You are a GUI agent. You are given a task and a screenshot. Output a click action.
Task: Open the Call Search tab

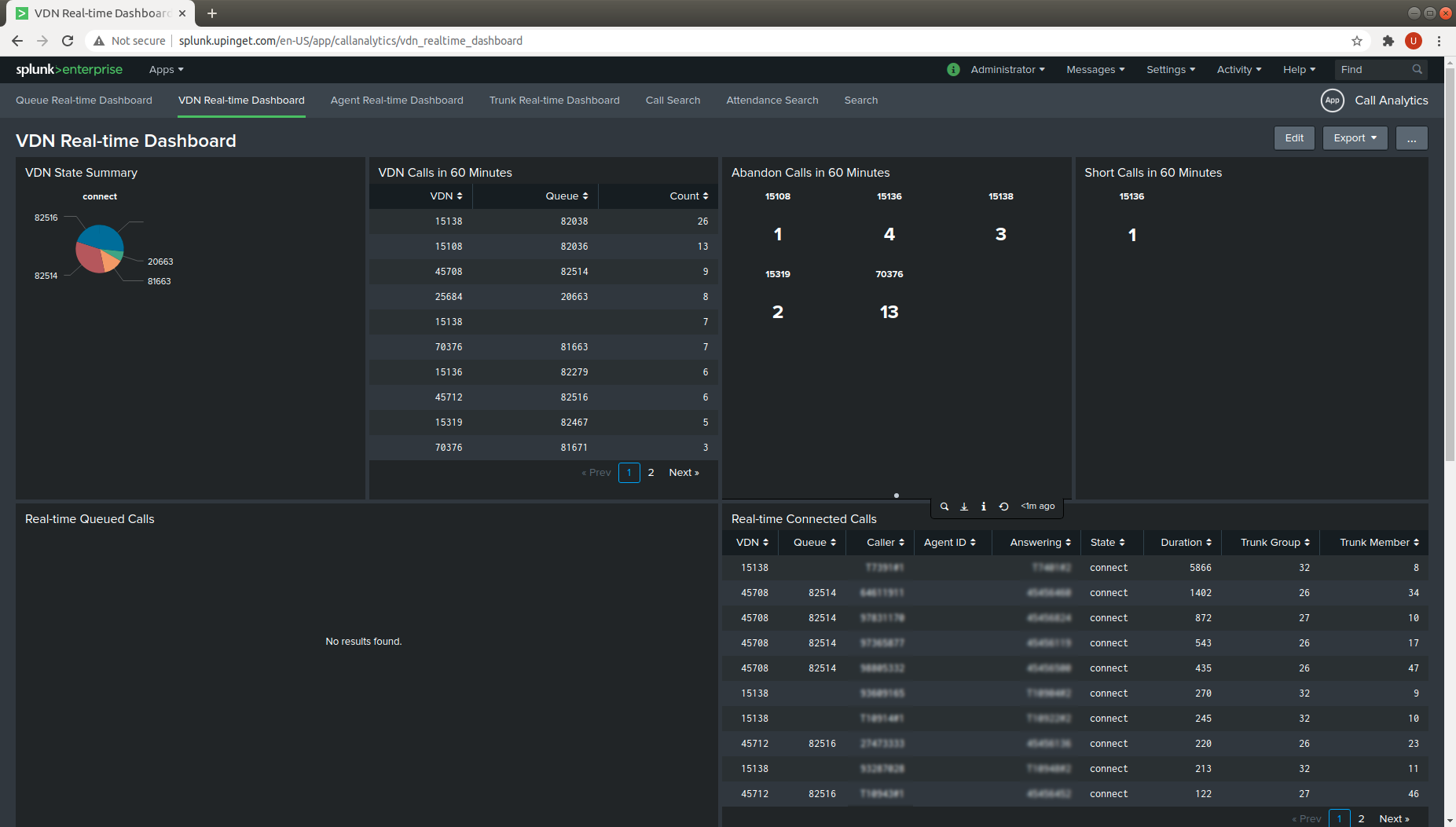click(x=673, y=101)
